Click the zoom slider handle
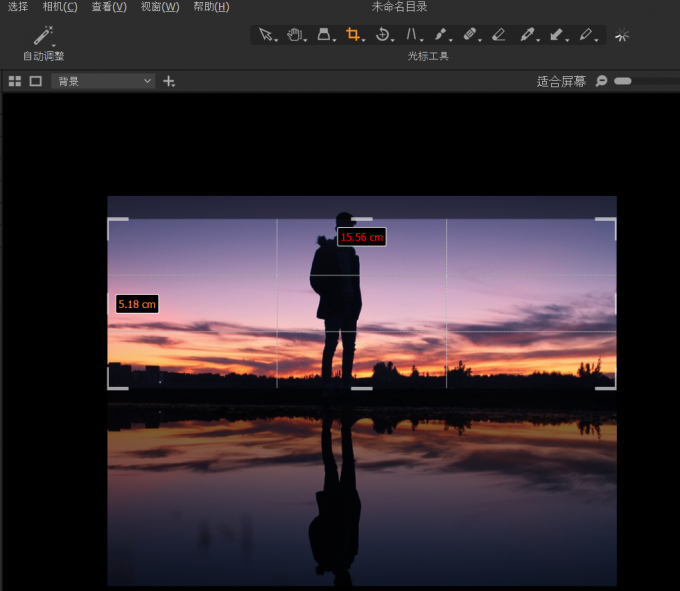 [623, 81]
